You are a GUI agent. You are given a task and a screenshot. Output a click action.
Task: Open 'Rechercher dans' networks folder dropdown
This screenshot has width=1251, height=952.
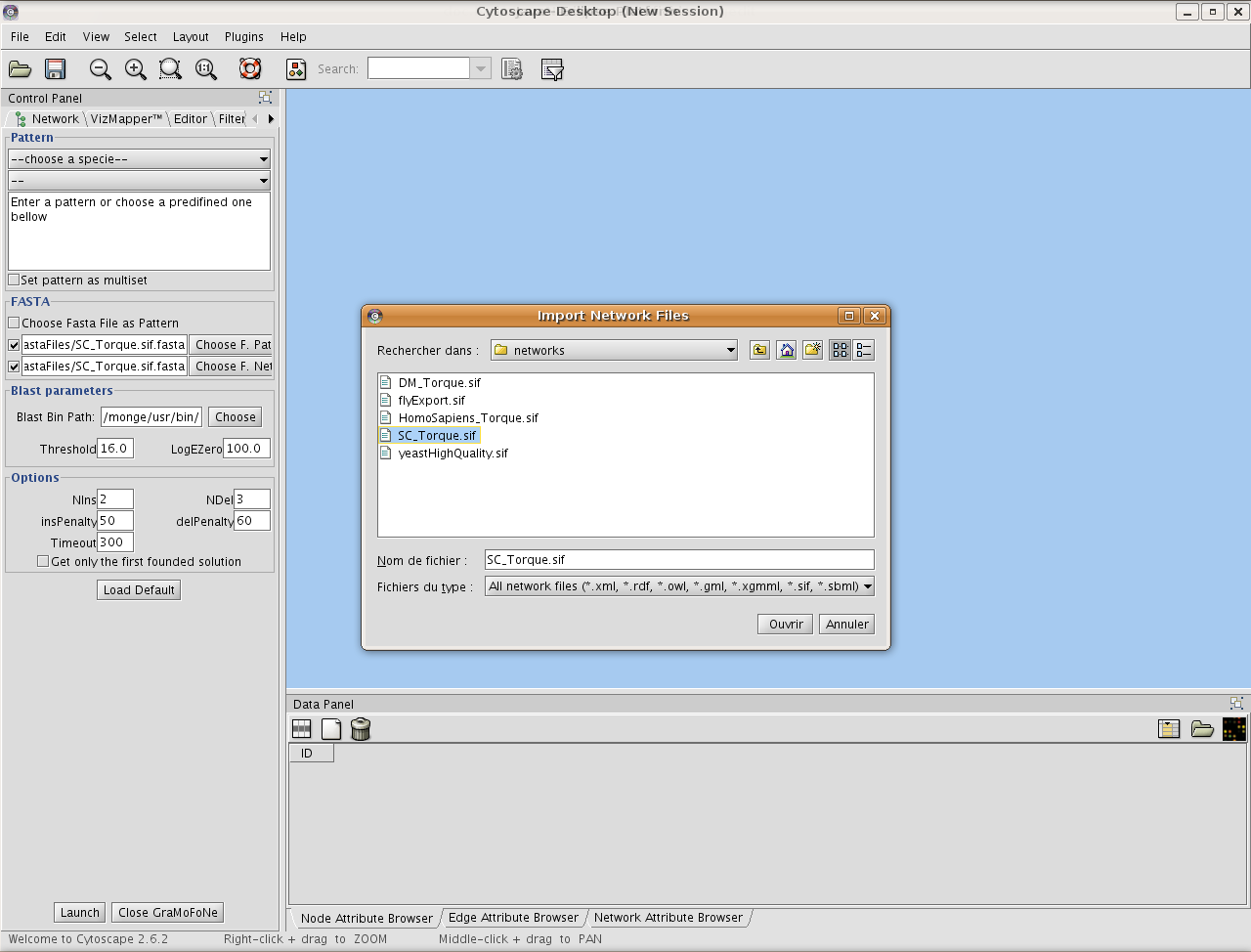[x=614, y=350]
